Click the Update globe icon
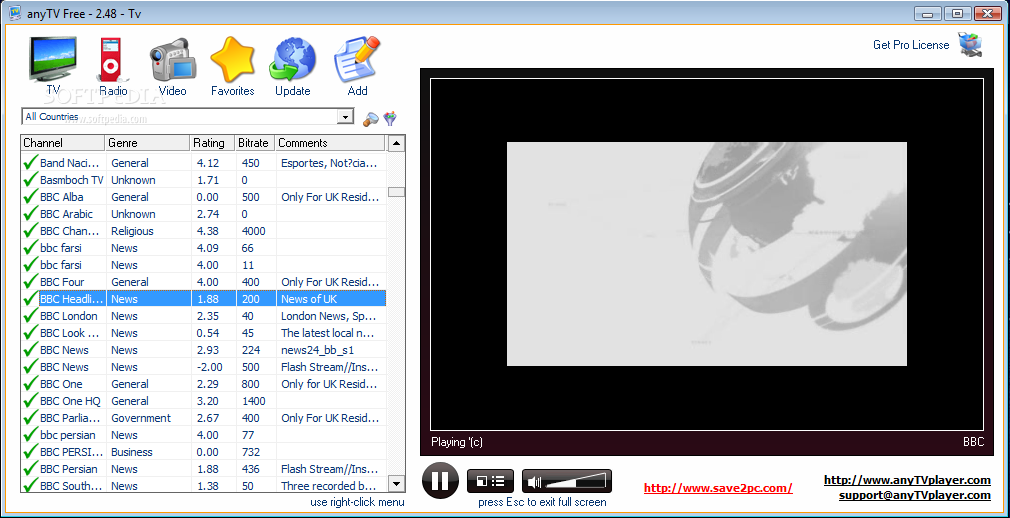This screenshot has width=1010, height=518. pos(292,59)
